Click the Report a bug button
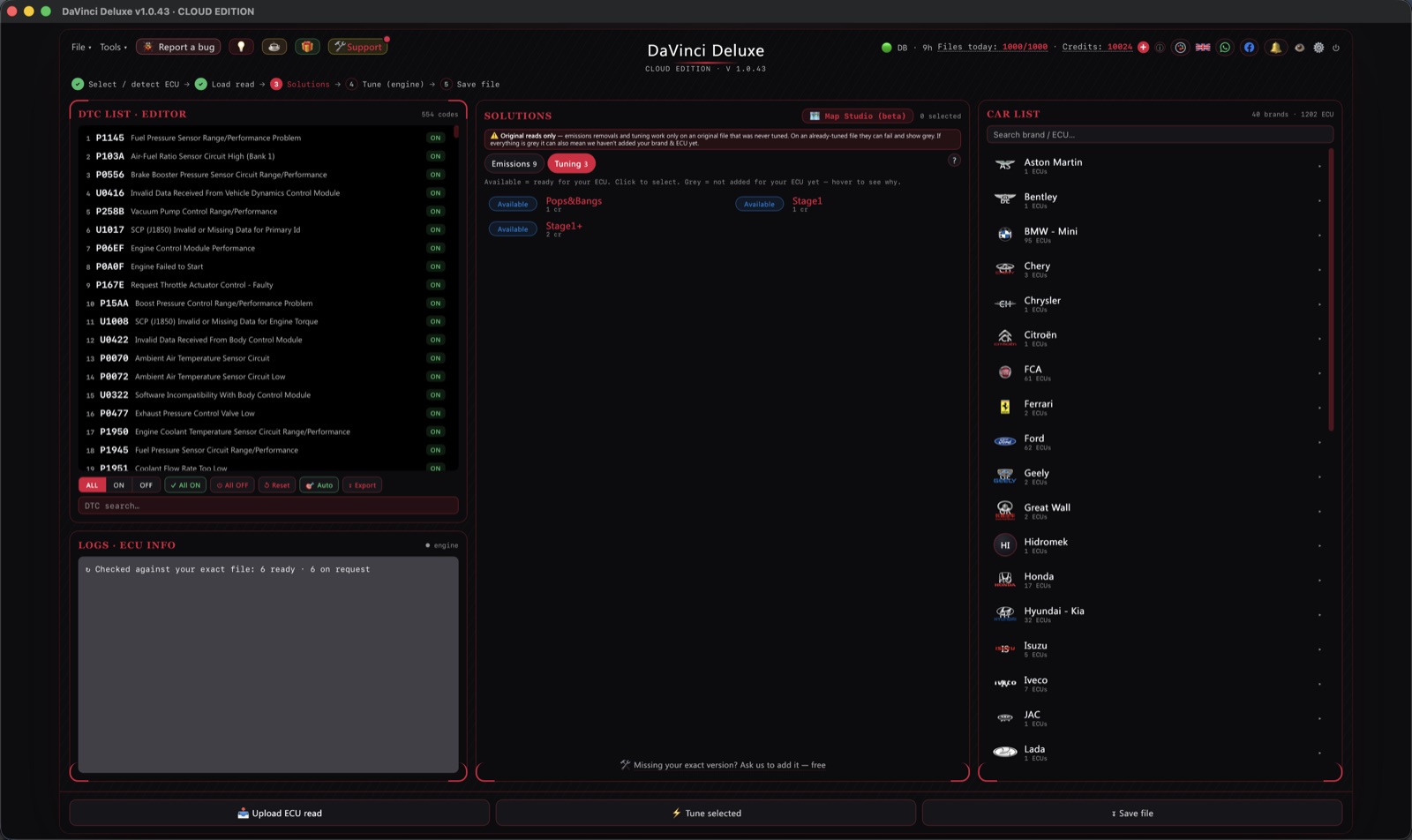Viewport: 1412px width, 840px height. (178, 47)
